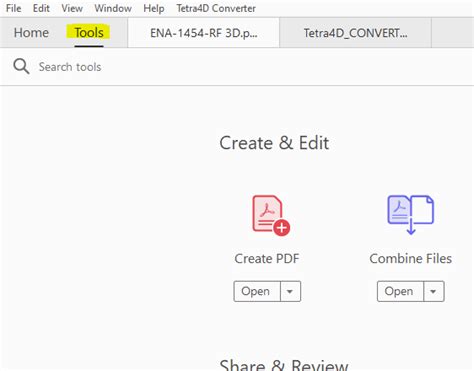Click the magnifier search icon
Screen dimensions: 474x371
(x=21, y=66)
